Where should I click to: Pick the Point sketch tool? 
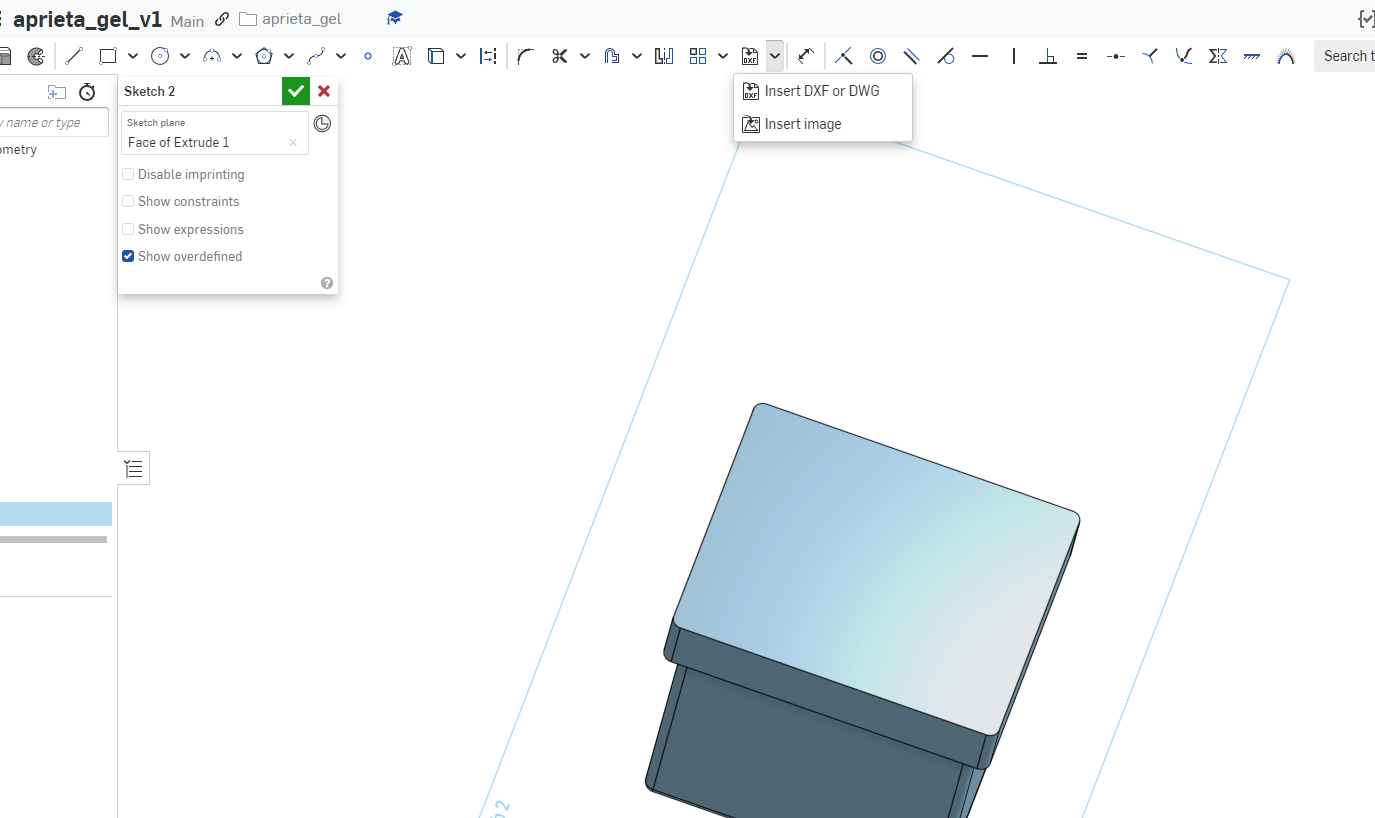pyautogui.click(x=368, y=56)
